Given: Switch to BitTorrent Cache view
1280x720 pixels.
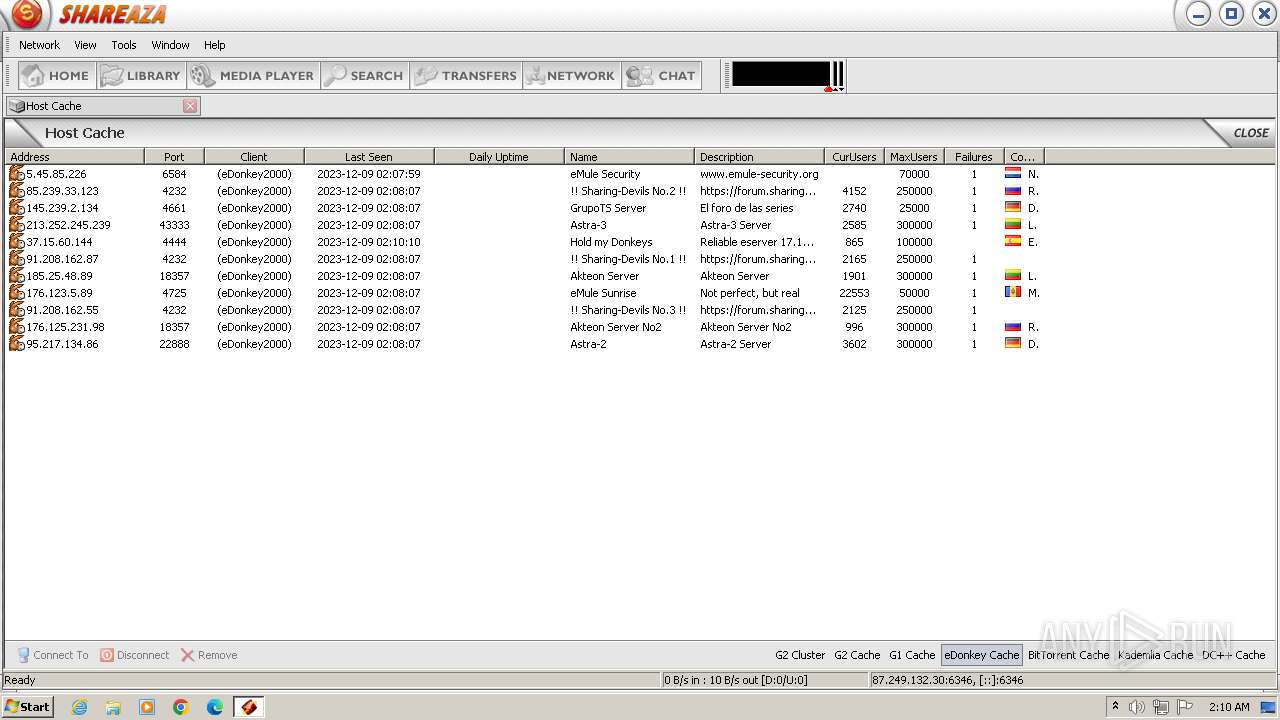Looking at the screenshot, I should (1068, 655).
